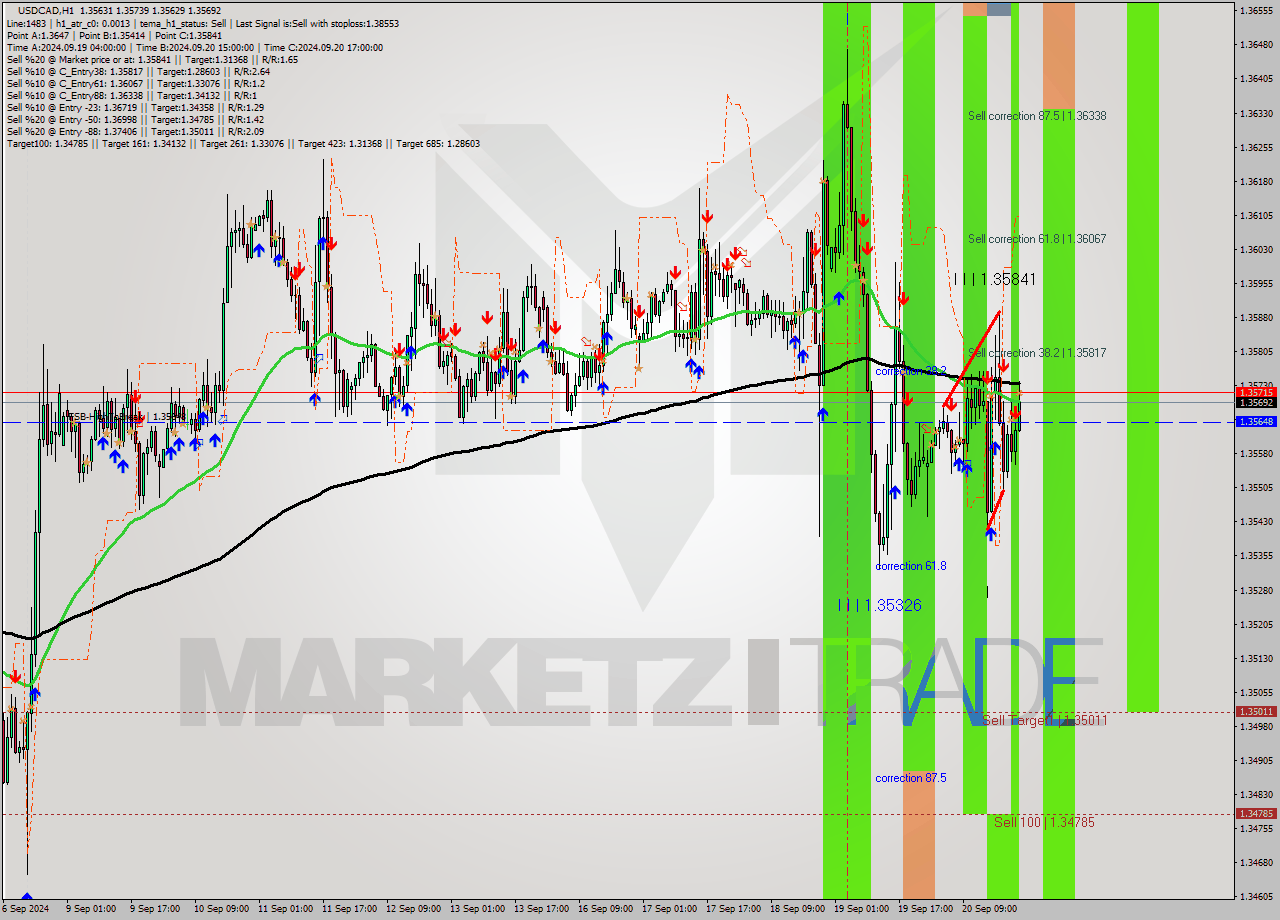Click the gray-blue block at the chart's top edge
Viewport: 1280px width, 920px height.
(x=999, y=9)
